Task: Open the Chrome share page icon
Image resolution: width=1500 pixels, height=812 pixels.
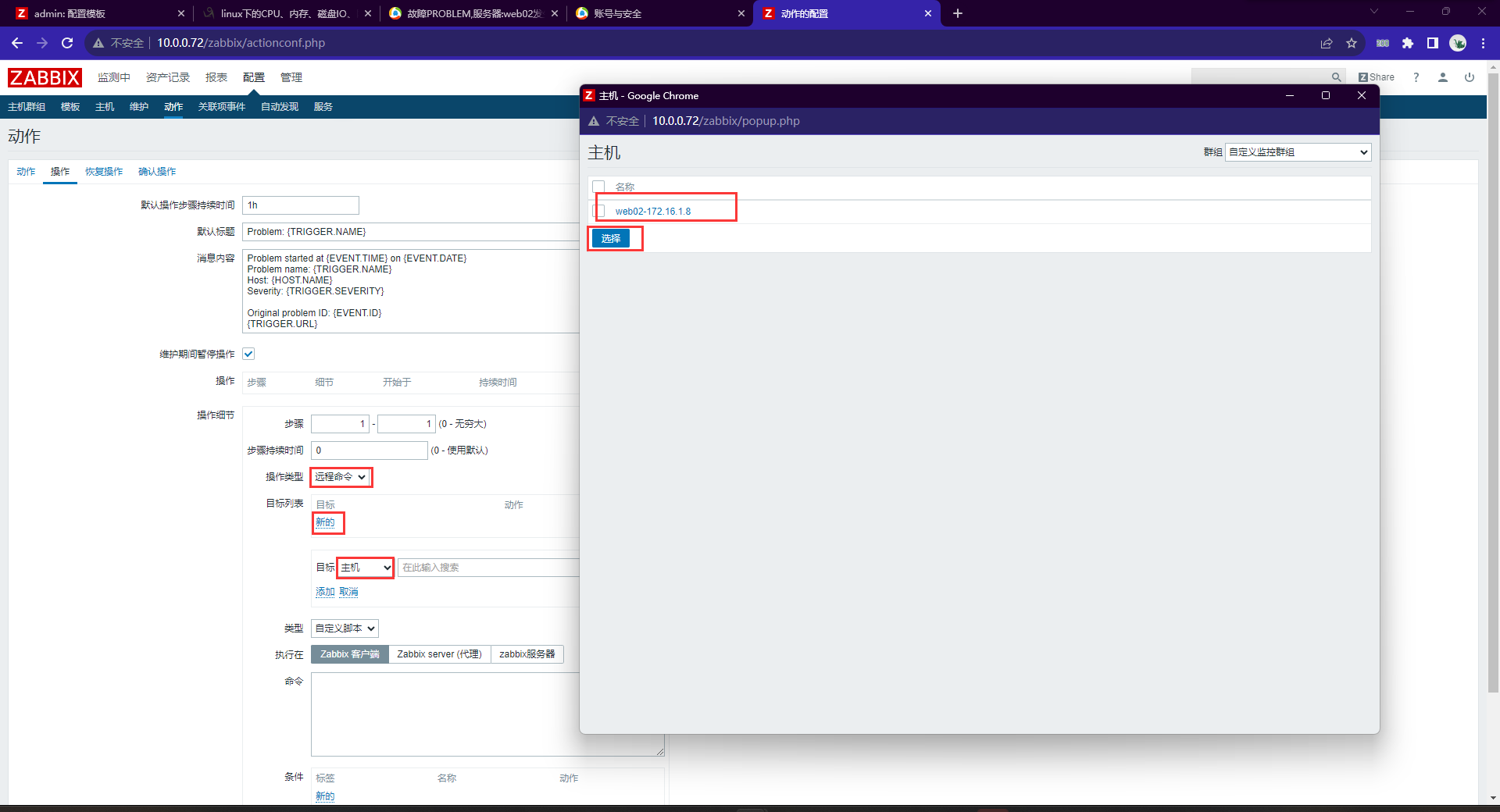Action: tap(1327, 43)
